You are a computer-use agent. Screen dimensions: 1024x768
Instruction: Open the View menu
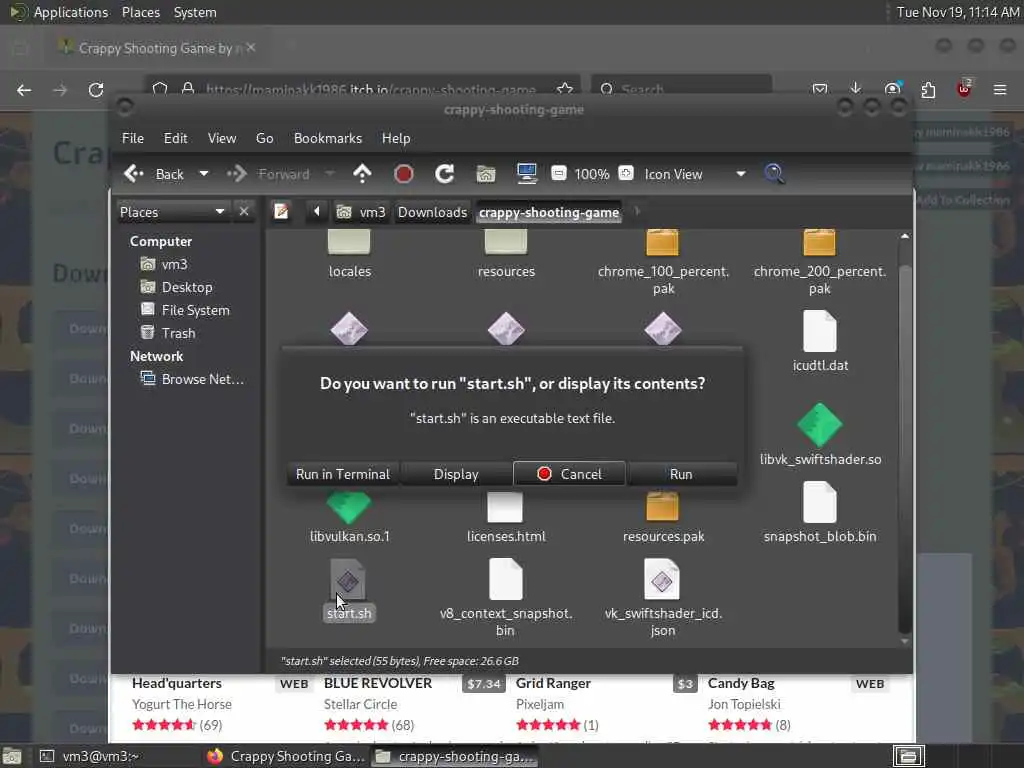coord(222,138)
